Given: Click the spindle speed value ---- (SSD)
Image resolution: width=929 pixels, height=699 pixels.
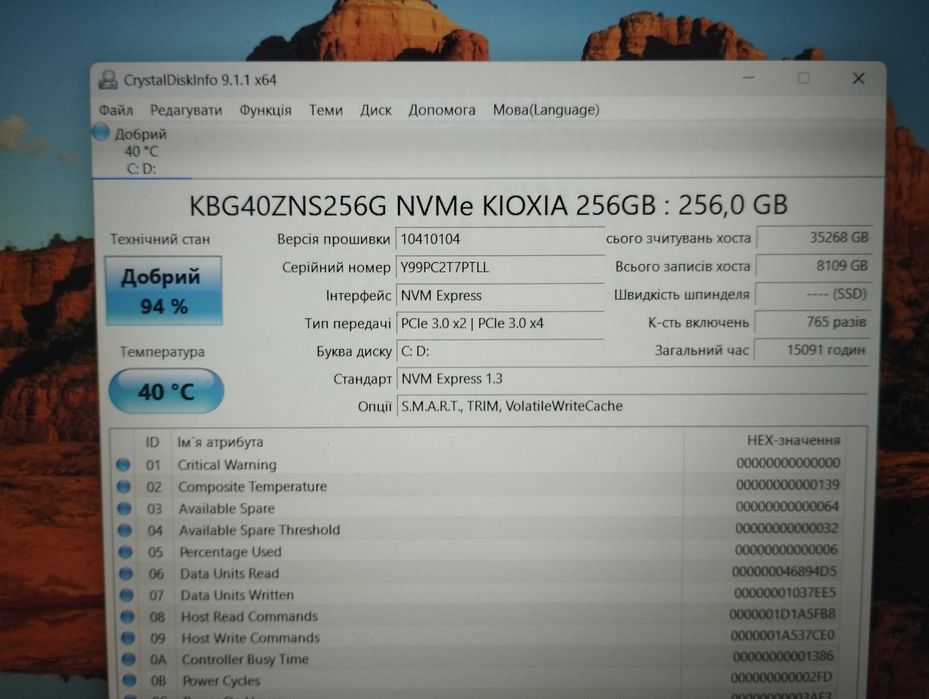Looking at the screenshot, I should pyautogui.click(x=812, y=294).
